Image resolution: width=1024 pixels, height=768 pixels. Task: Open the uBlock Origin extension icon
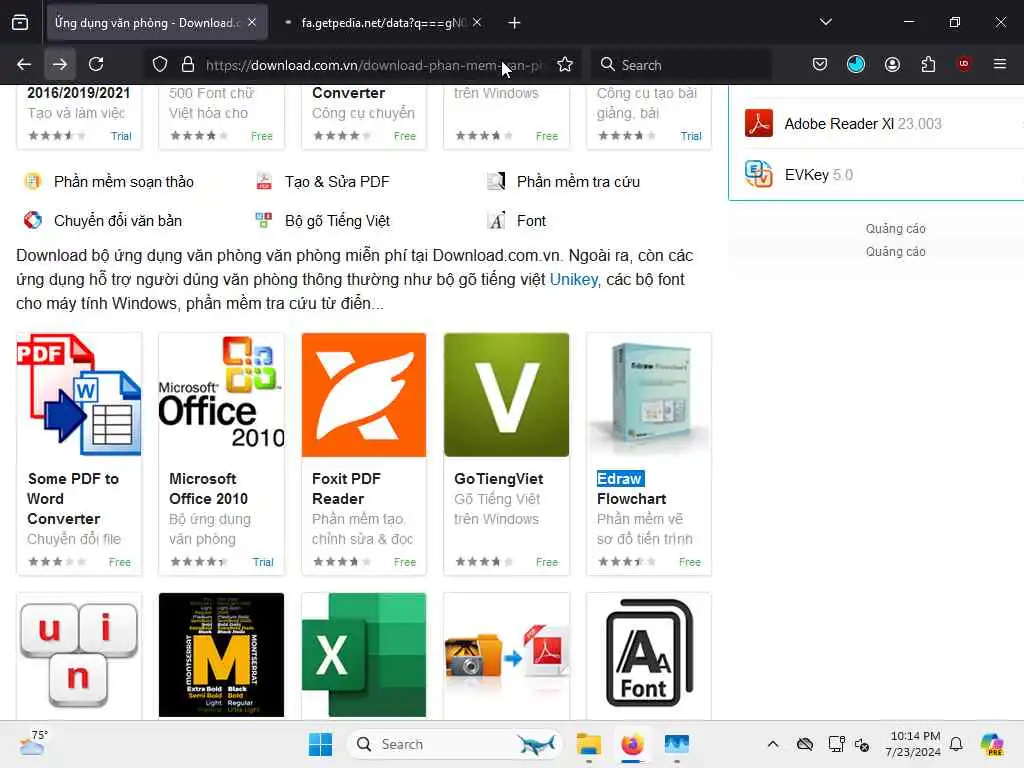(x=963, y=64)
